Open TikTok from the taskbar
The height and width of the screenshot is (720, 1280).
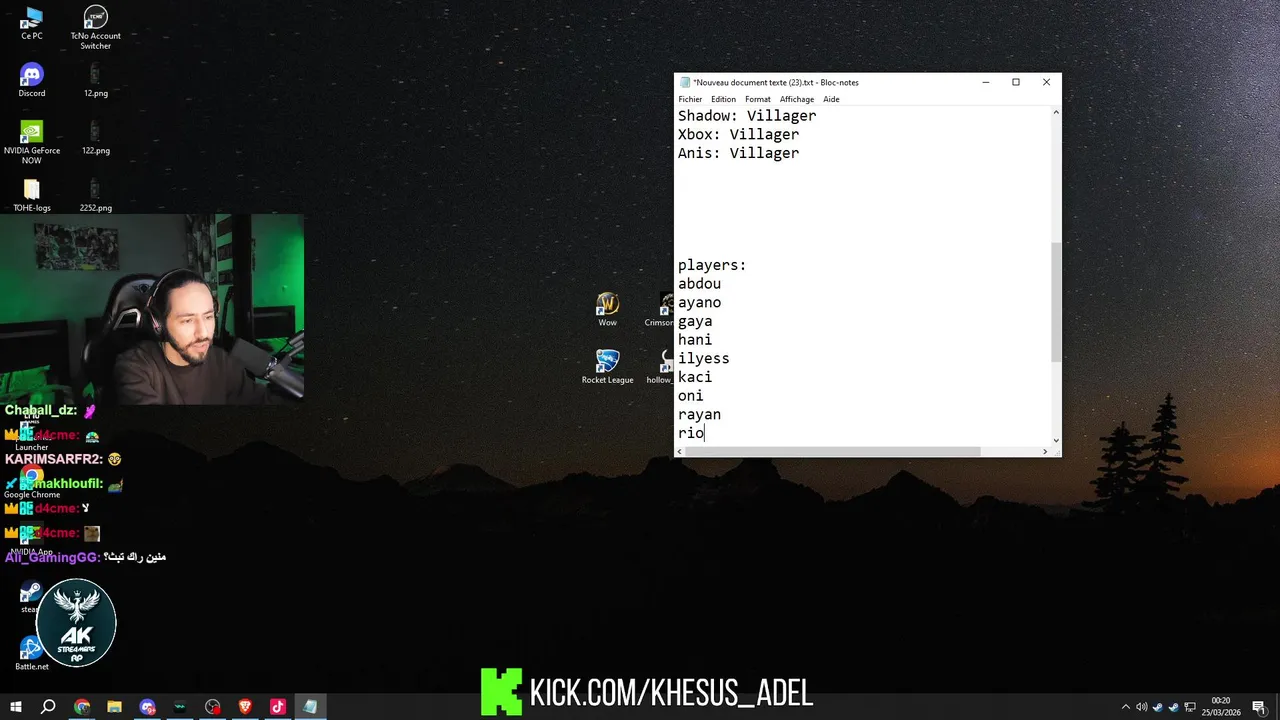pos(277,706)
